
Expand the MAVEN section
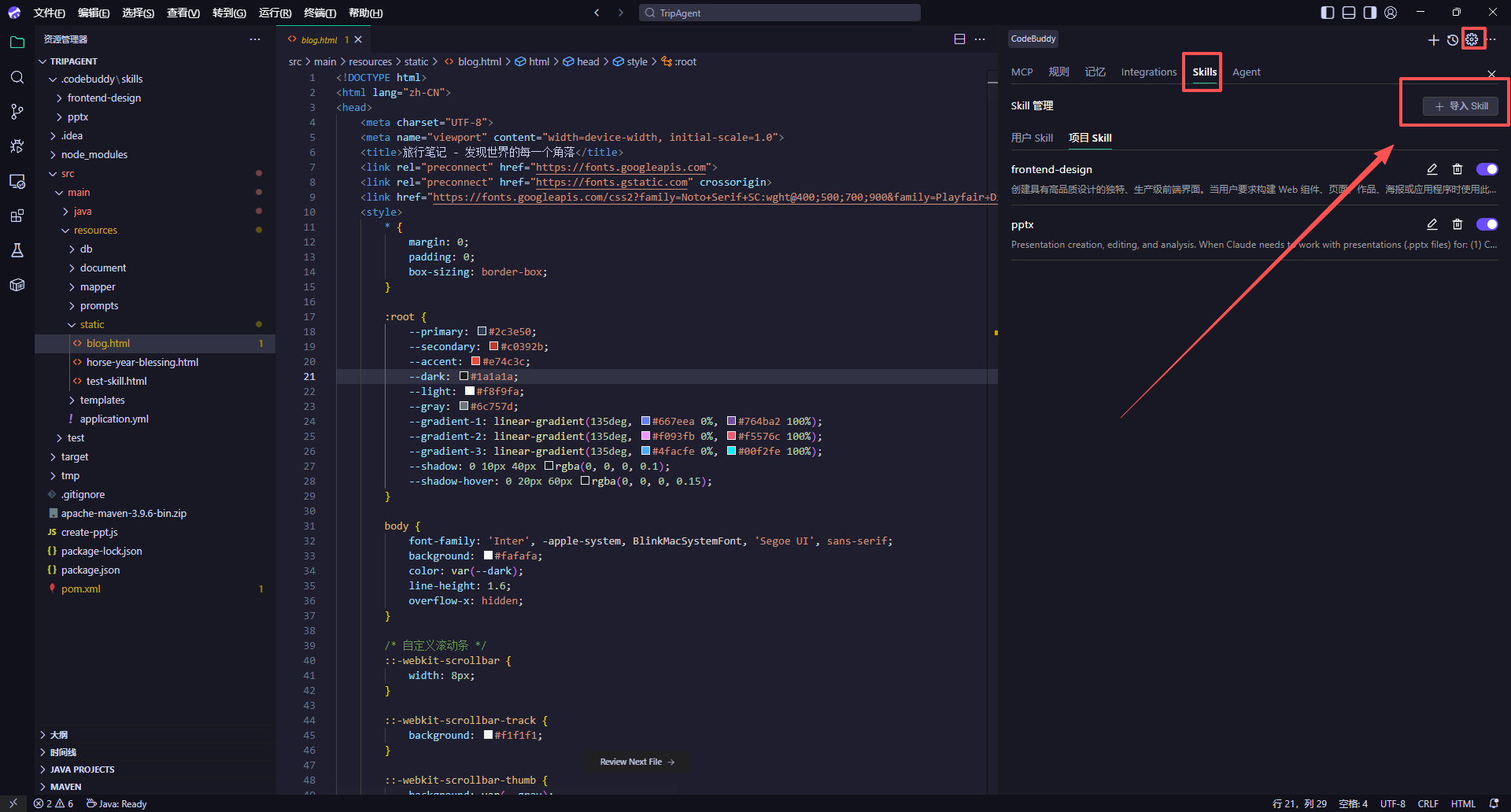pyautogui.click(x=65, y=787)
